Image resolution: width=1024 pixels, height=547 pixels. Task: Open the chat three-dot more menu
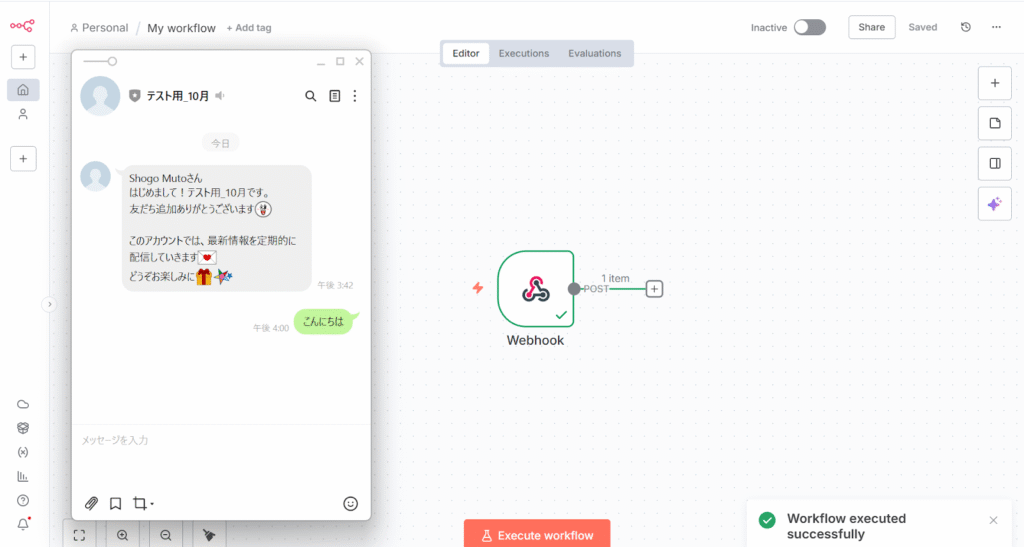[x=354, y=96]
